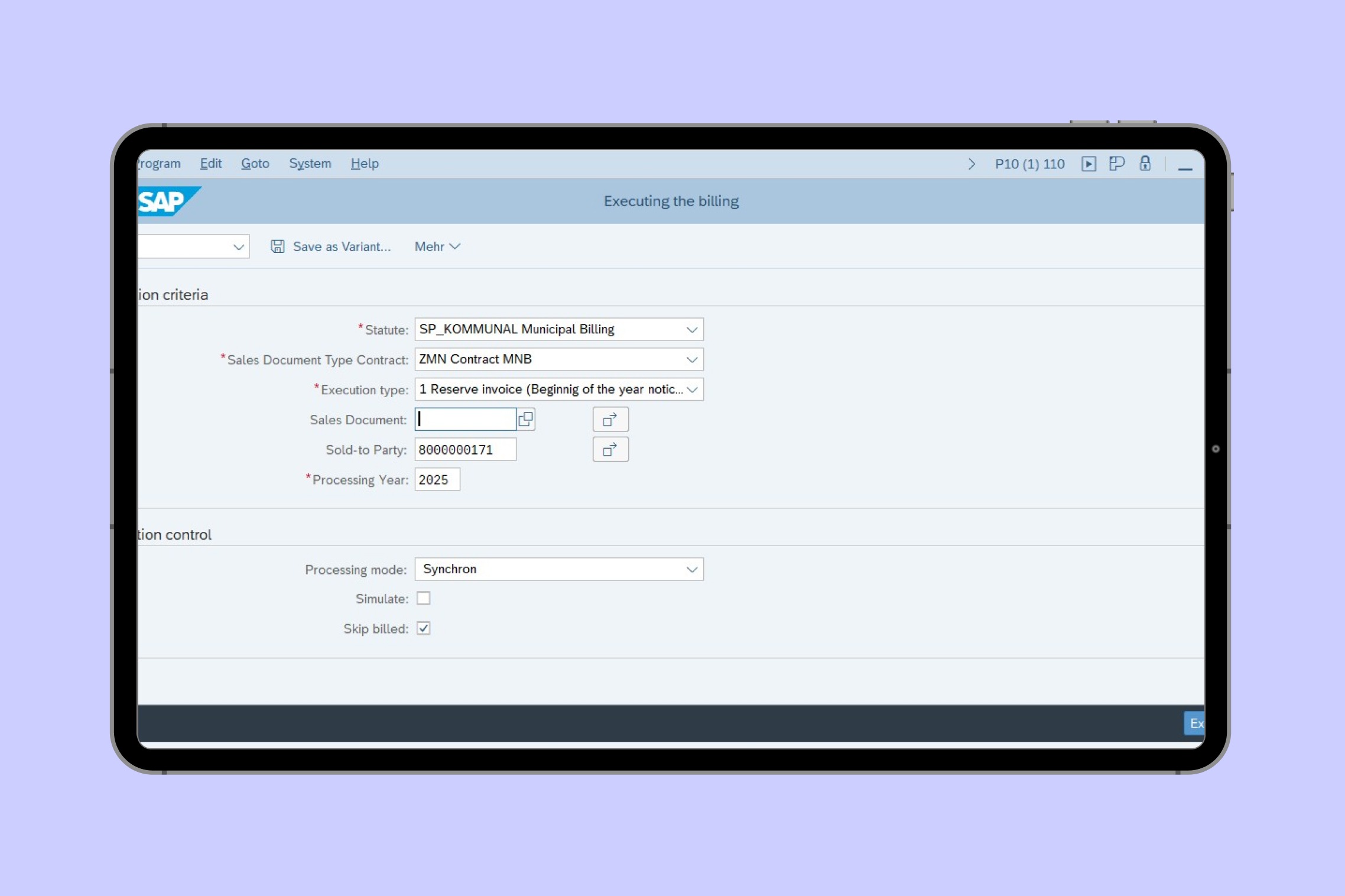Screen dimensions: 1345x896
Task: Open the Goto menu
Action: pyautogui.click(x=255, y=164)
